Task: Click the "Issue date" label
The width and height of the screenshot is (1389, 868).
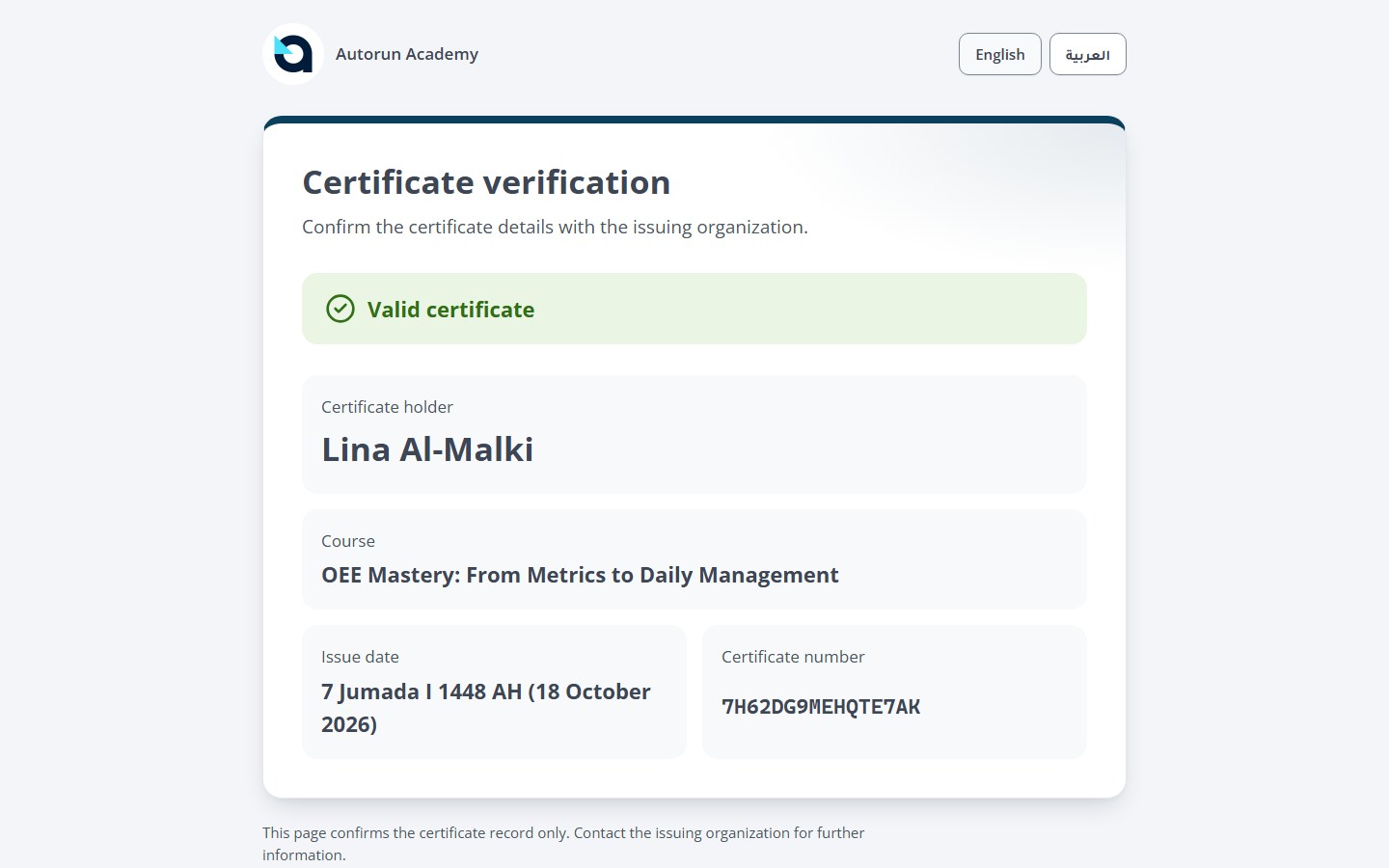Action: tap(360, 657)
